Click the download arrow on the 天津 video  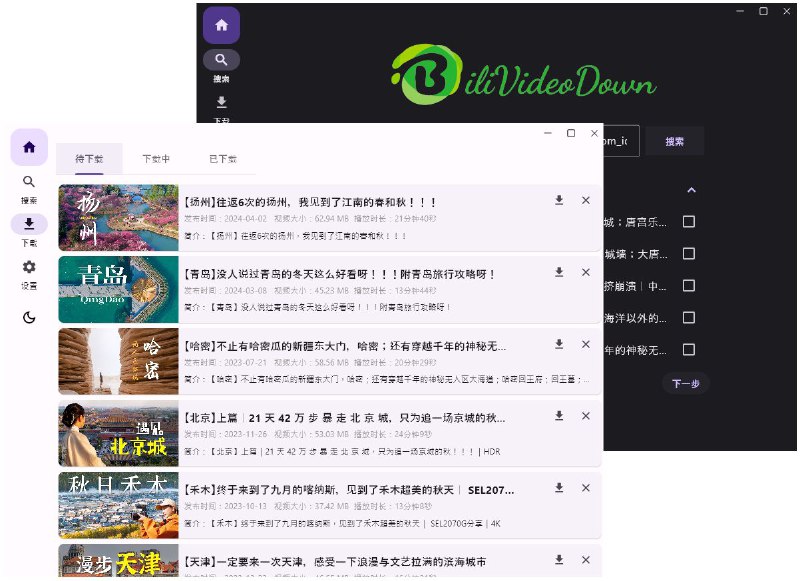click(x=558, y=560)
